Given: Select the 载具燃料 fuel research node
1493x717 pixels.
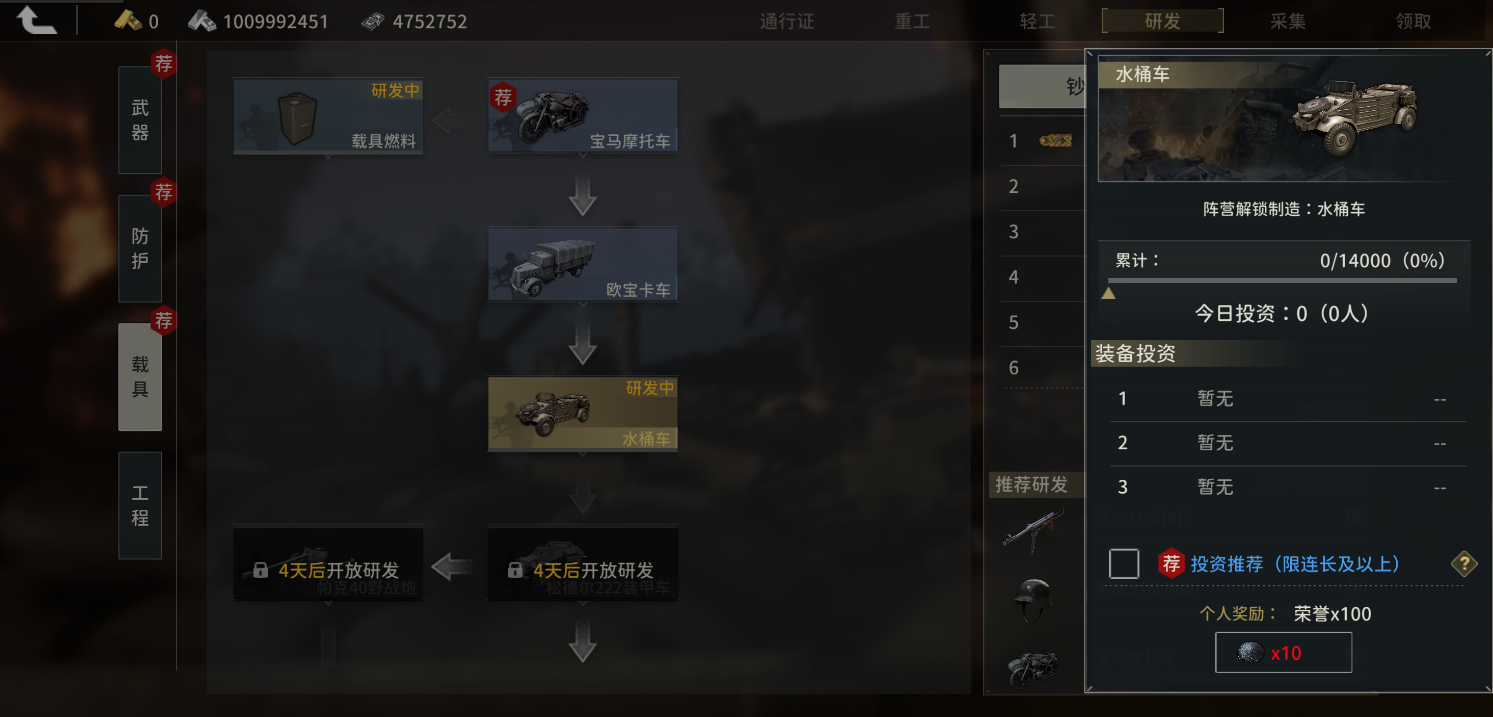Looking at the screenshot, I should (328, 116).
